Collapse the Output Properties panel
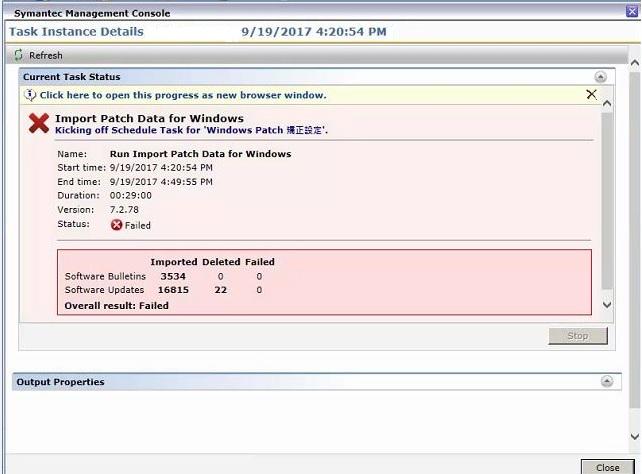The image size is (642, 474). pyautogui.click(x=607, y=381)
